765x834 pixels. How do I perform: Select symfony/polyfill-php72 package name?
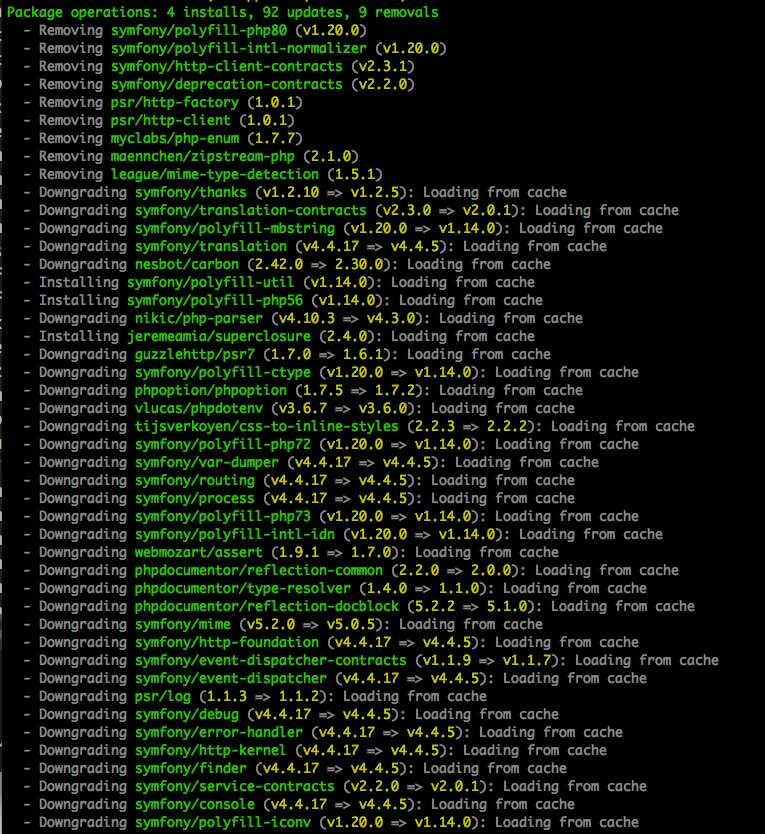pyautogui.click(x=222, y=444)
